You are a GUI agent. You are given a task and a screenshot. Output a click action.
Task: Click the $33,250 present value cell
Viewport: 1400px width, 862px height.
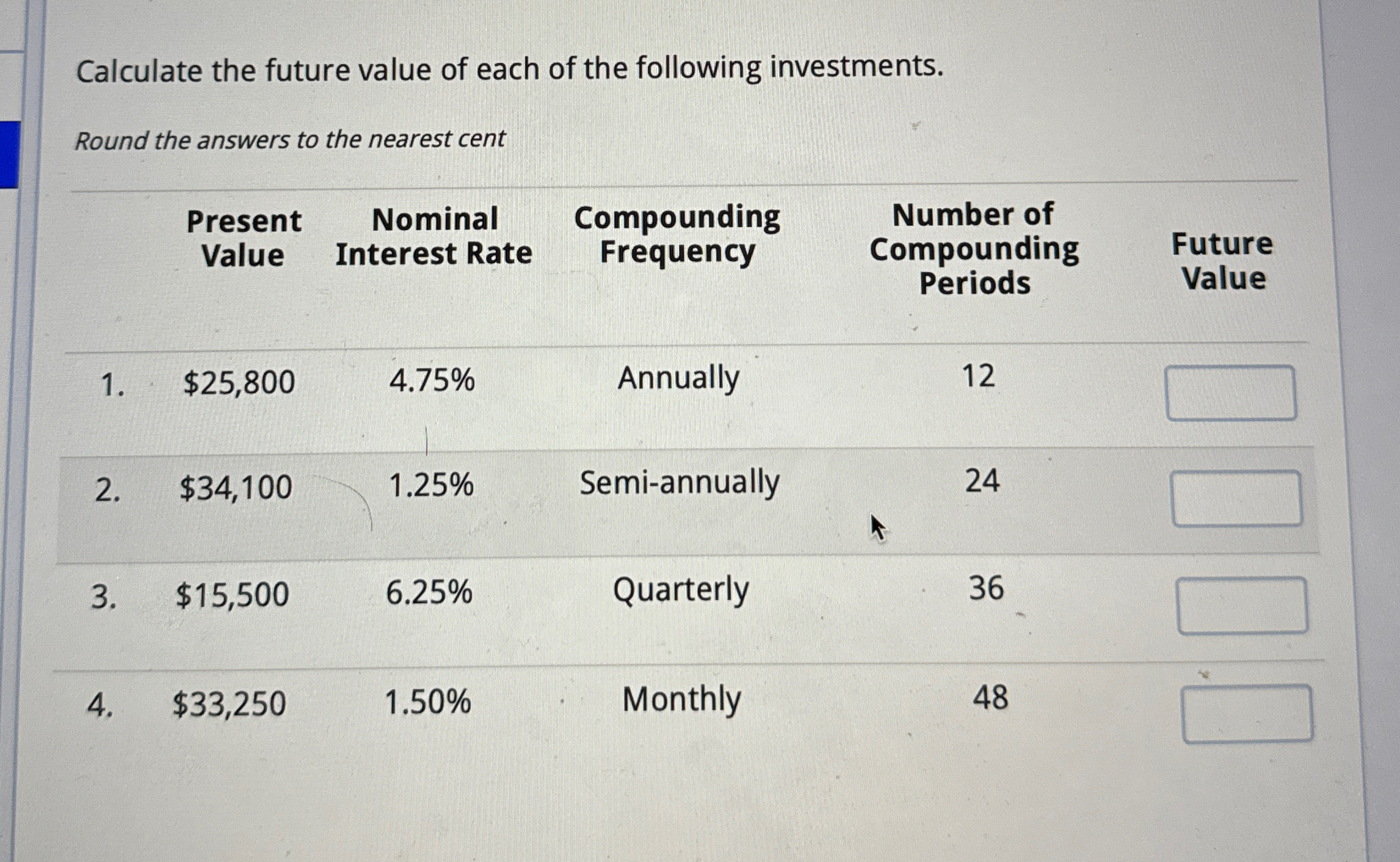(229, 704)
